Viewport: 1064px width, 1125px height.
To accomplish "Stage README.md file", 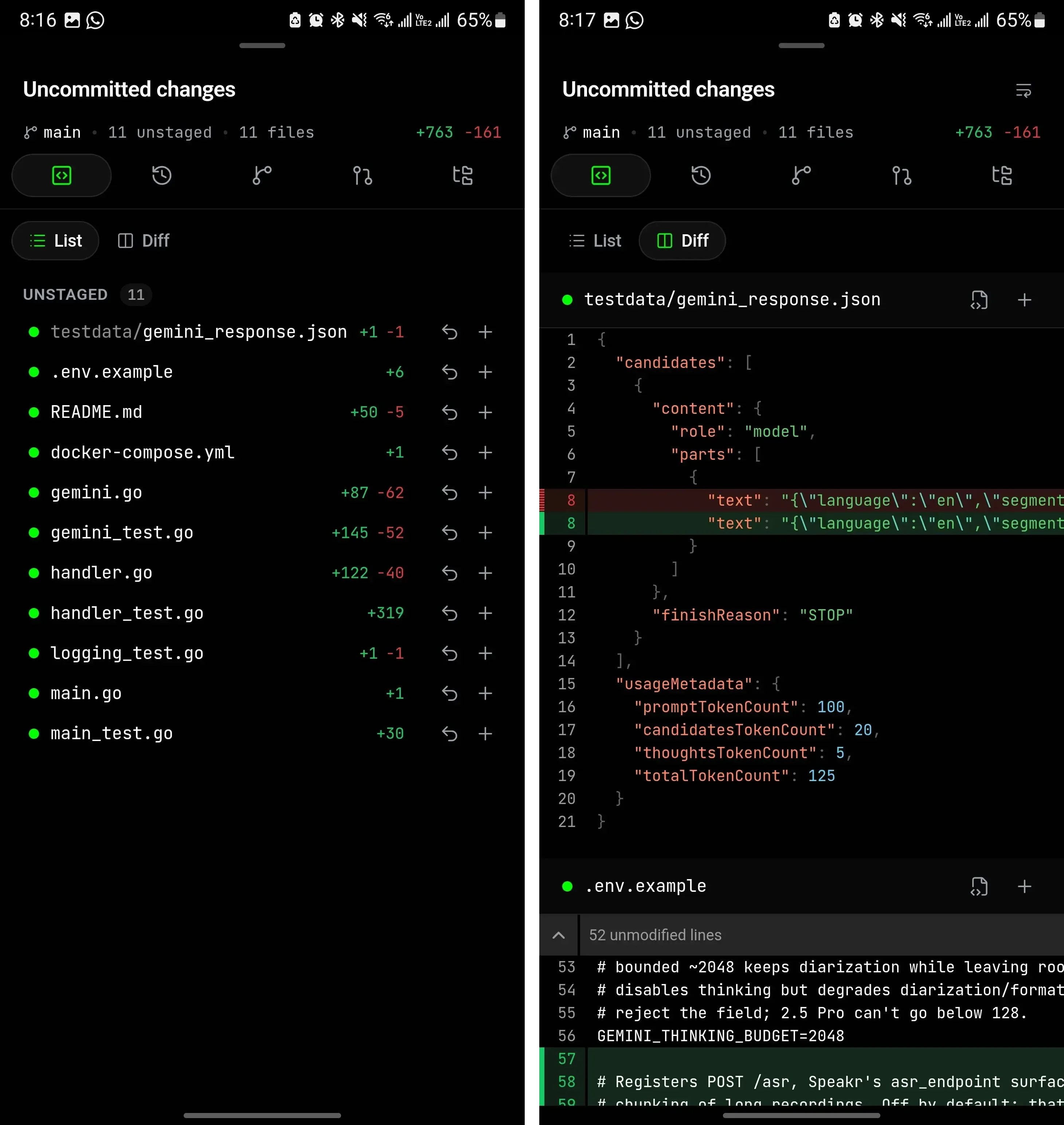I will (485, 412).
